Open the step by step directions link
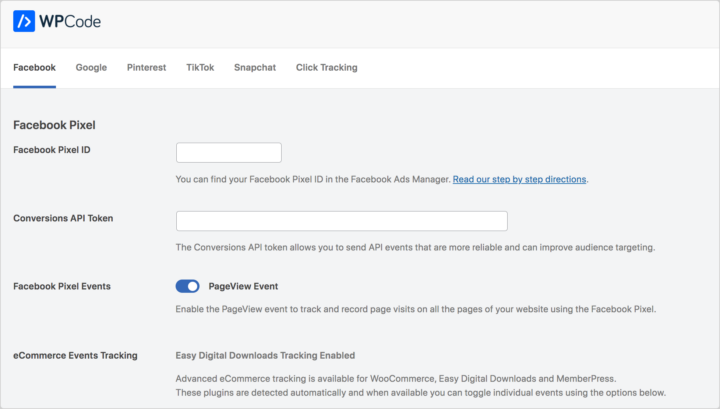720x409 pixels. pyautogui.click(x=519, y=179)
